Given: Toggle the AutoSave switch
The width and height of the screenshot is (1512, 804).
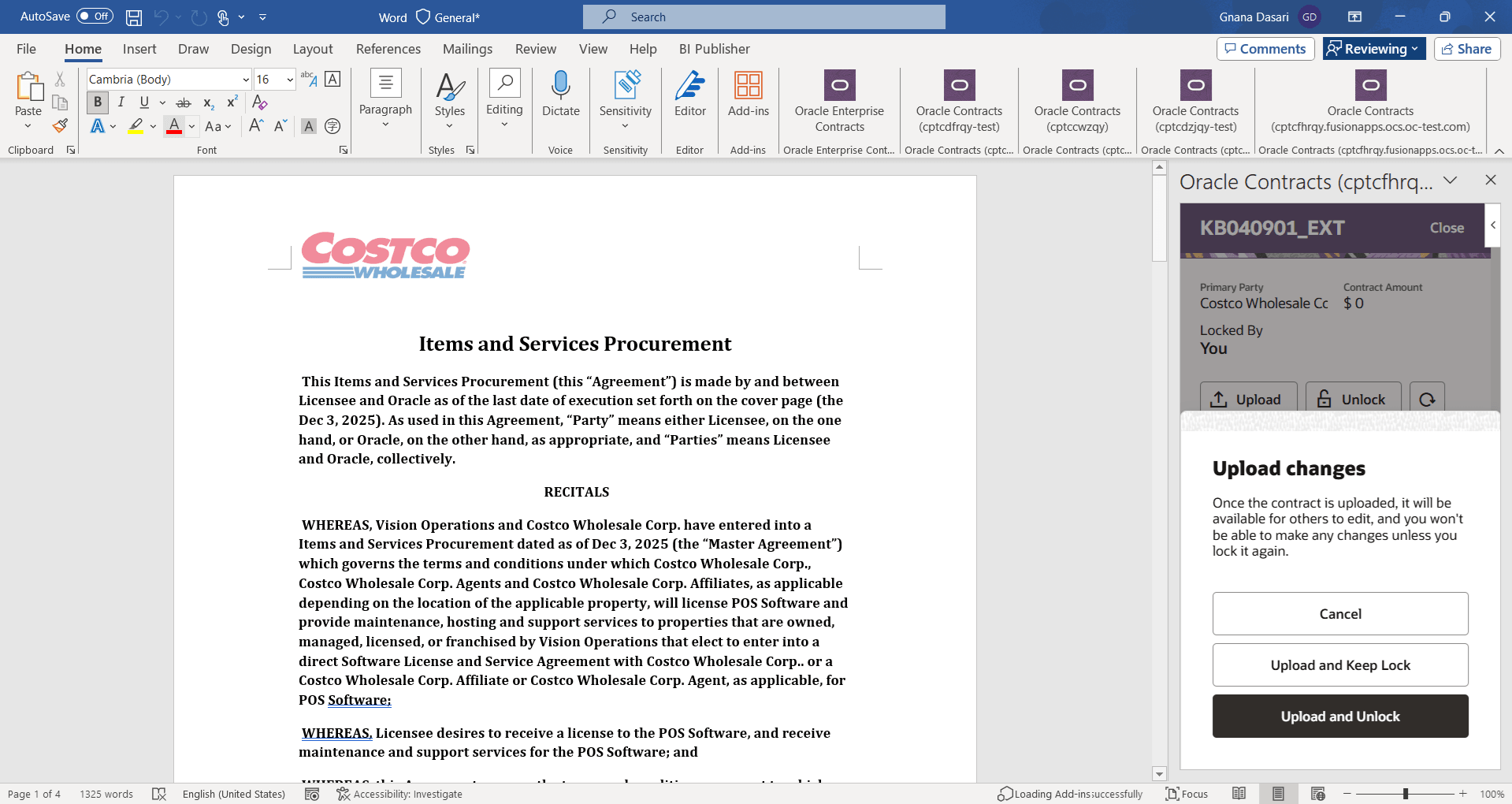Looking at the screenshot, I should 95,17.
